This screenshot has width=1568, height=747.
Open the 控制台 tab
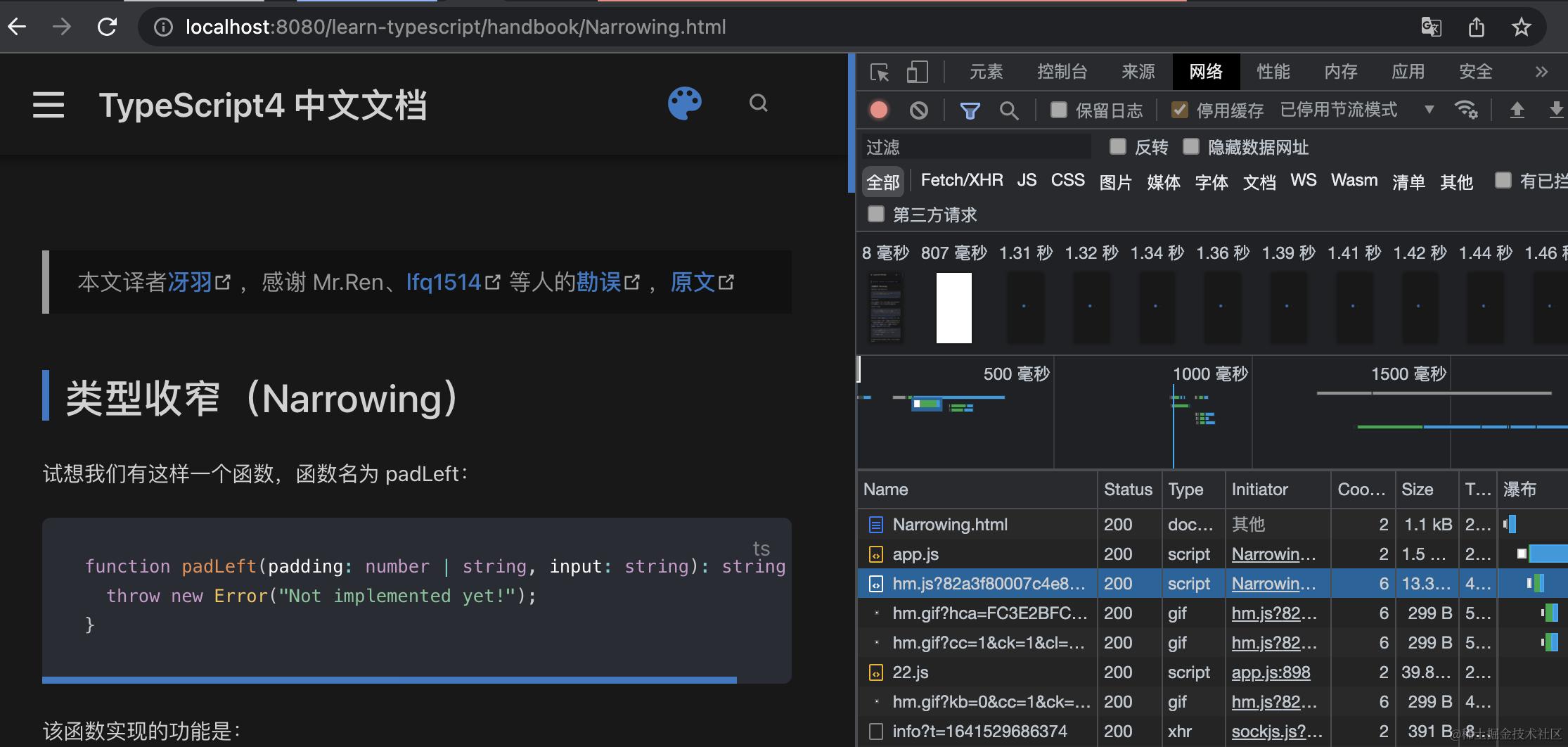pos(1062,72)
